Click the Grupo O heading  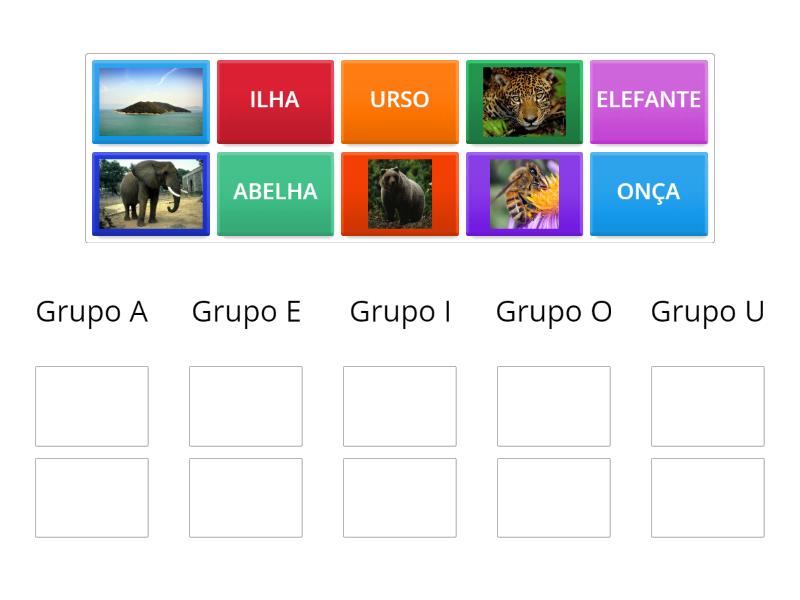555,312
